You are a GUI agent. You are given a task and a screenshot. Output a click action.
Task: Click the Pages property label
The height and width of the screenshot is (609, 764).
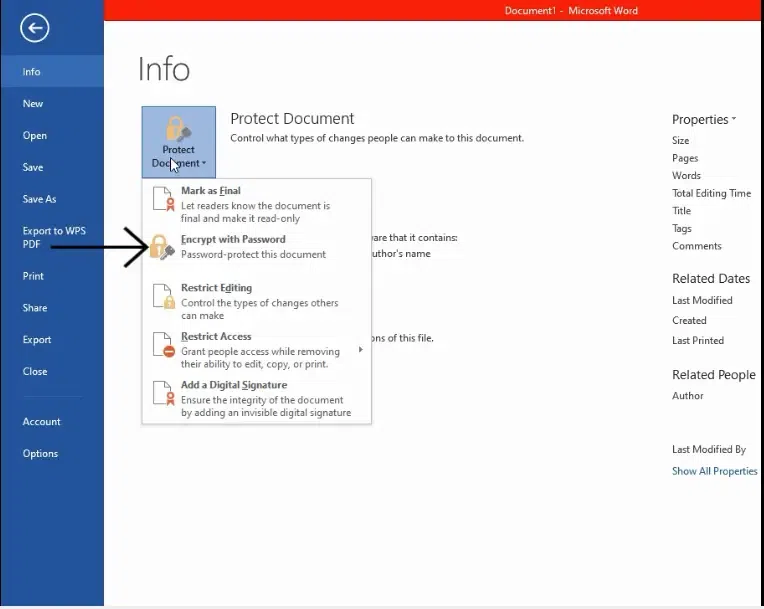click(x=685, y=158)
